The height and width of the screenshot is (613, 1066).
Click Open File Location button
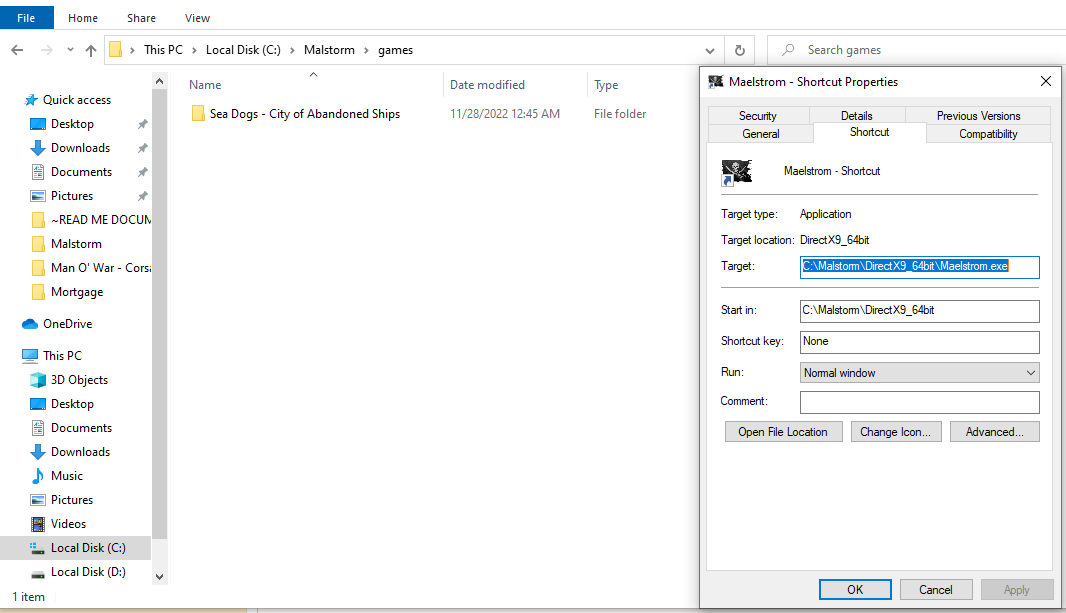783,432
